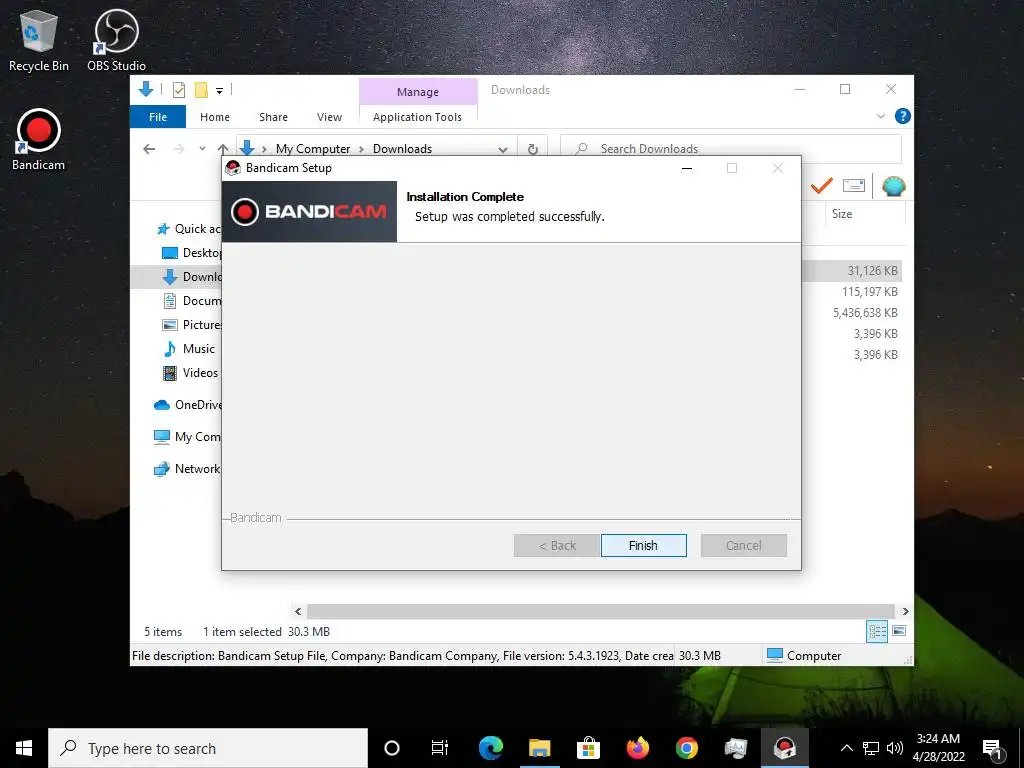The height and width of the screenshot is (768, 1024).
Task: Click the left arrow of the horizontal scrollbar
Action: [x=298, y=611]
